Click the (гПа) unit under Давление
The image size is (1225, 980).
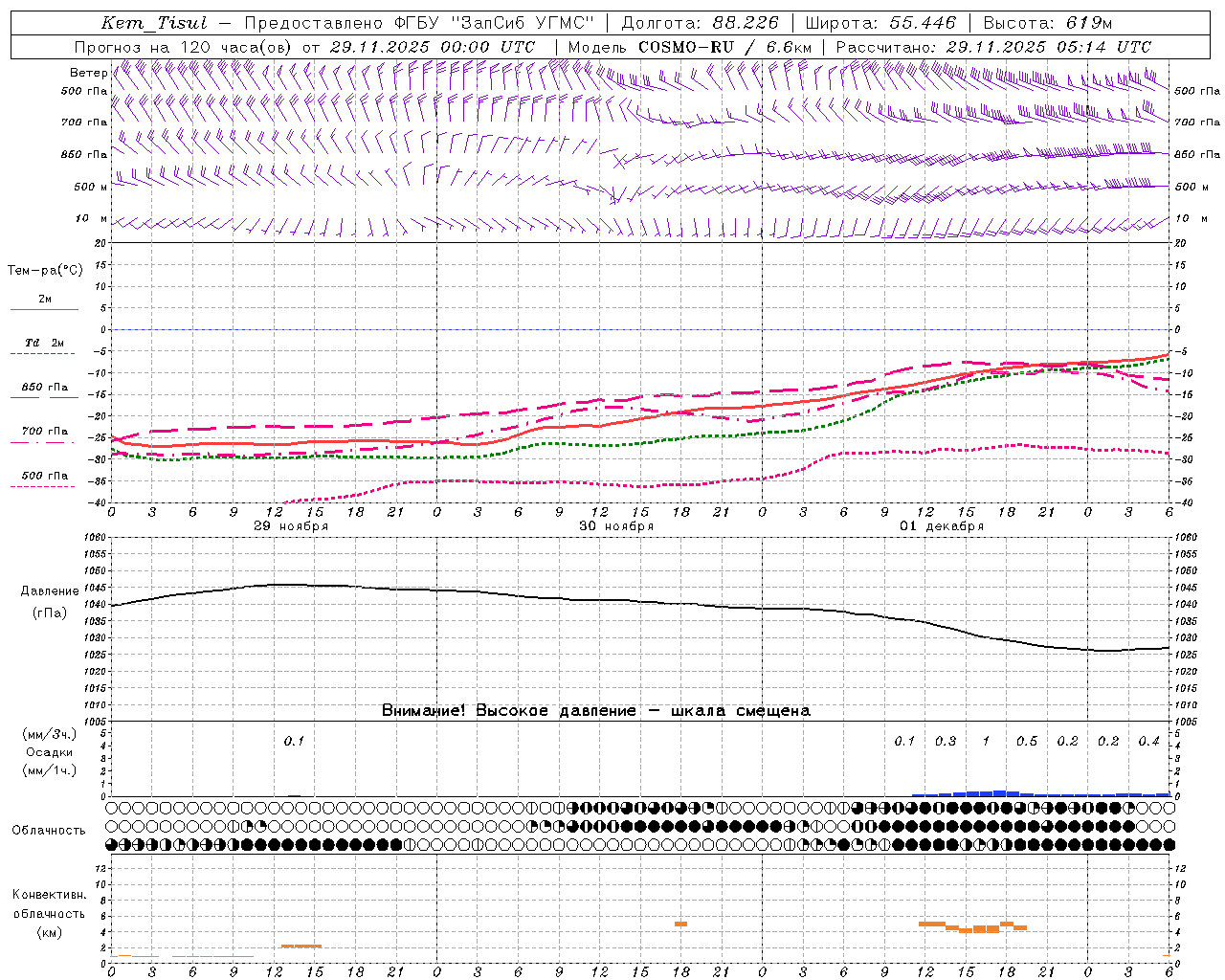(50, 613)
